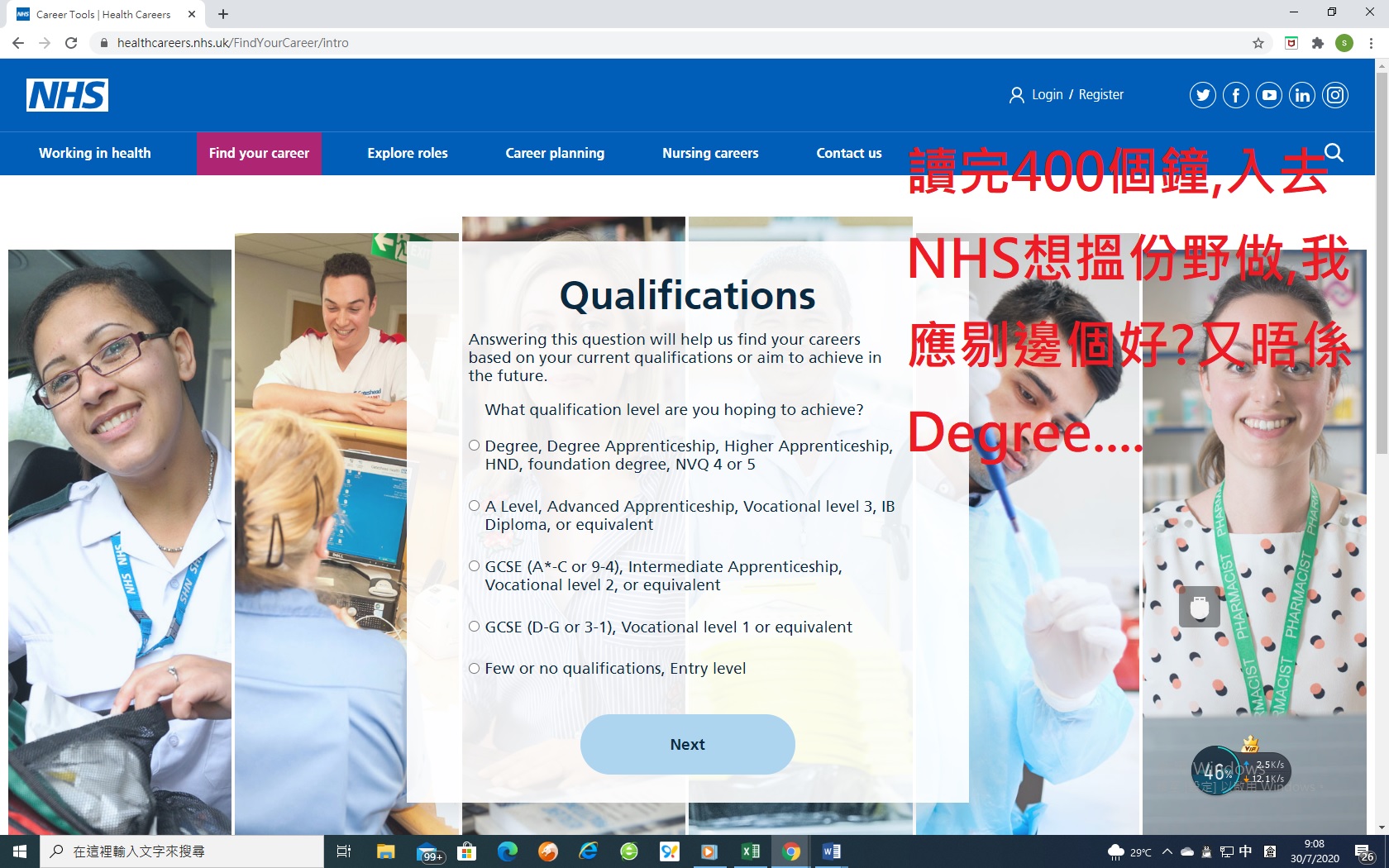Click the NHS logo
This screenshot has width=1389, height=868.
(x=67, y=95)
